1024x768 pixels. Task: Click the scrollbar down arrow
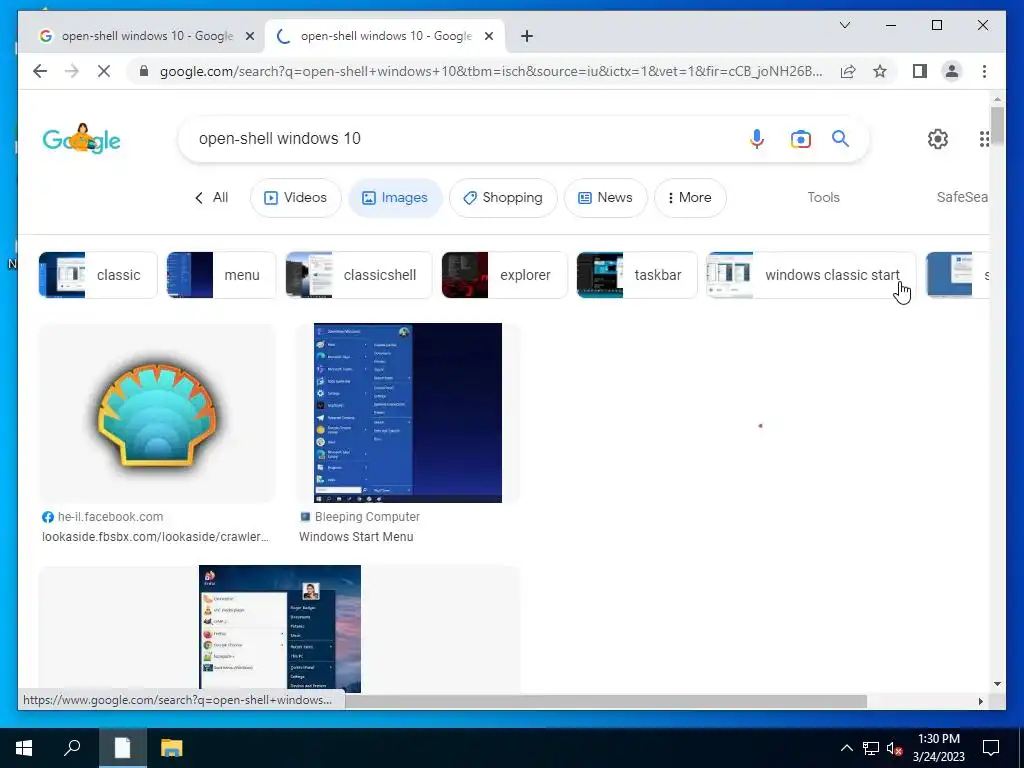[997, 684]
